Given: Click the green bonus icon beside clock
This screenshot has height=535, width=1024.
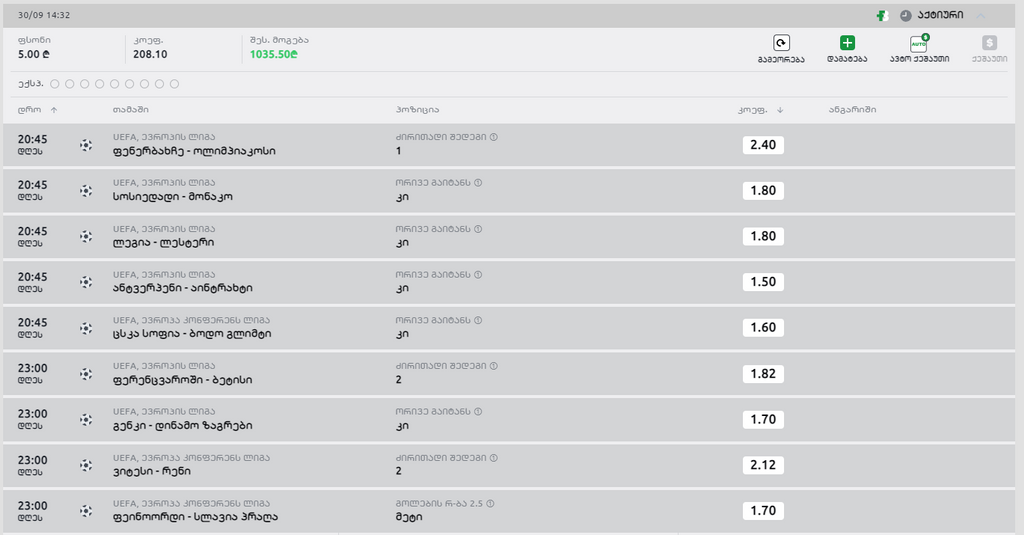Looking at the screenshot, I should [x=882, y=16].
